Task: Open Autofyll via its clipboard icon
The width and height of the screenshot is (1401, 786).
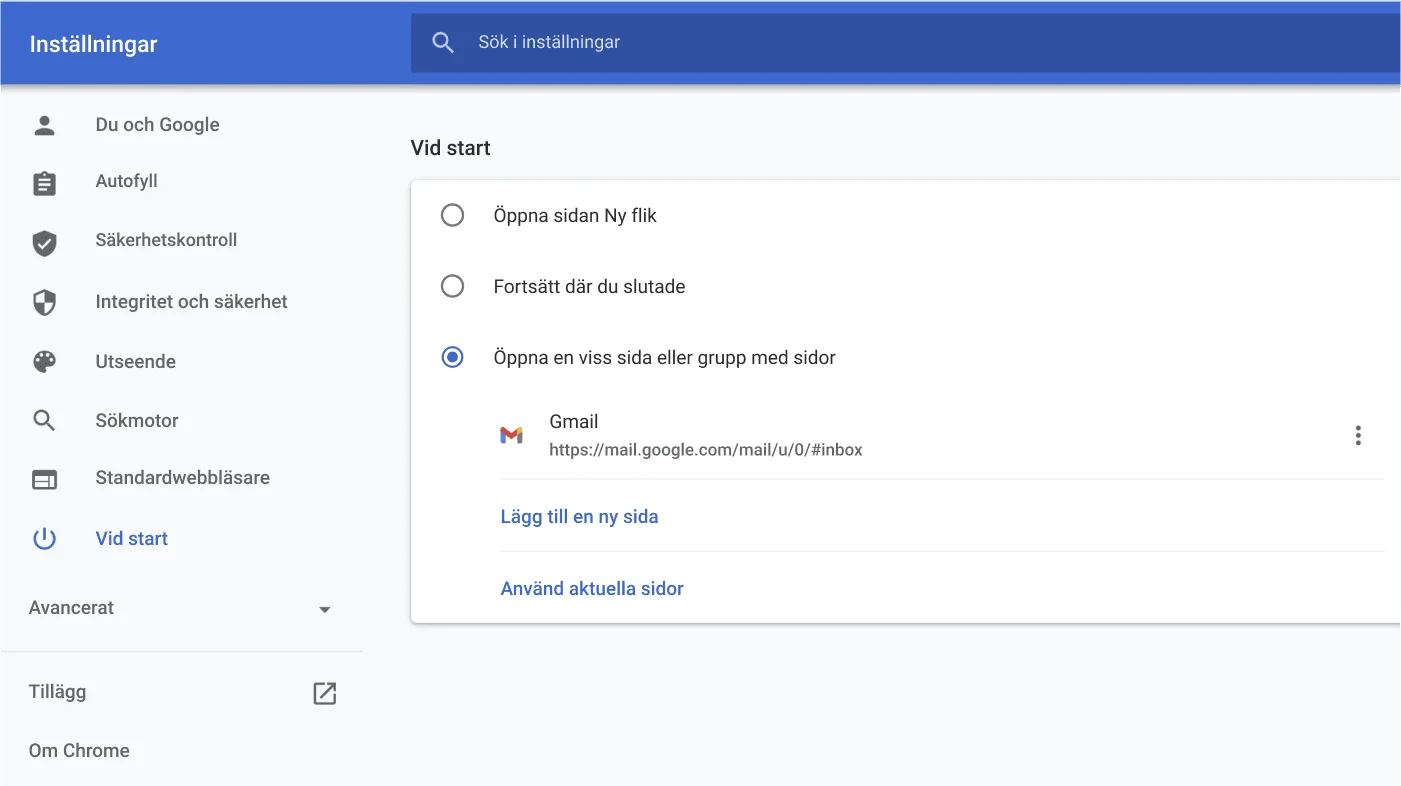Action: point(44,183)
